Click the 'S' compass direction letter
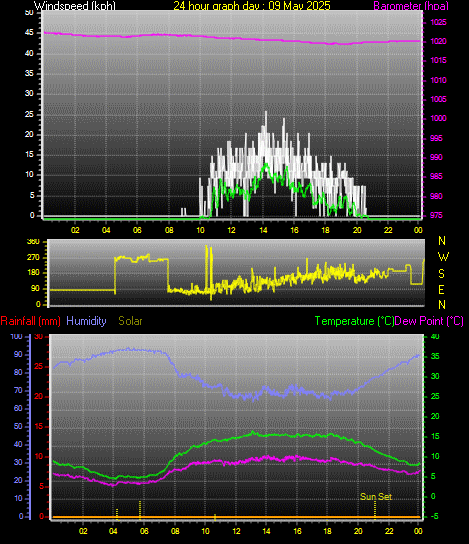Viewport: 469px width, 544px height. pos(442,274)
